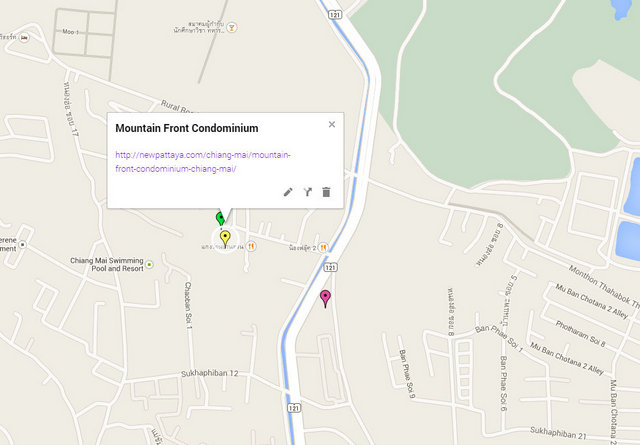This screenshot has height=445, width=640.
Task: Click the restaurant icon next to highway
Action: coord(323,247)
